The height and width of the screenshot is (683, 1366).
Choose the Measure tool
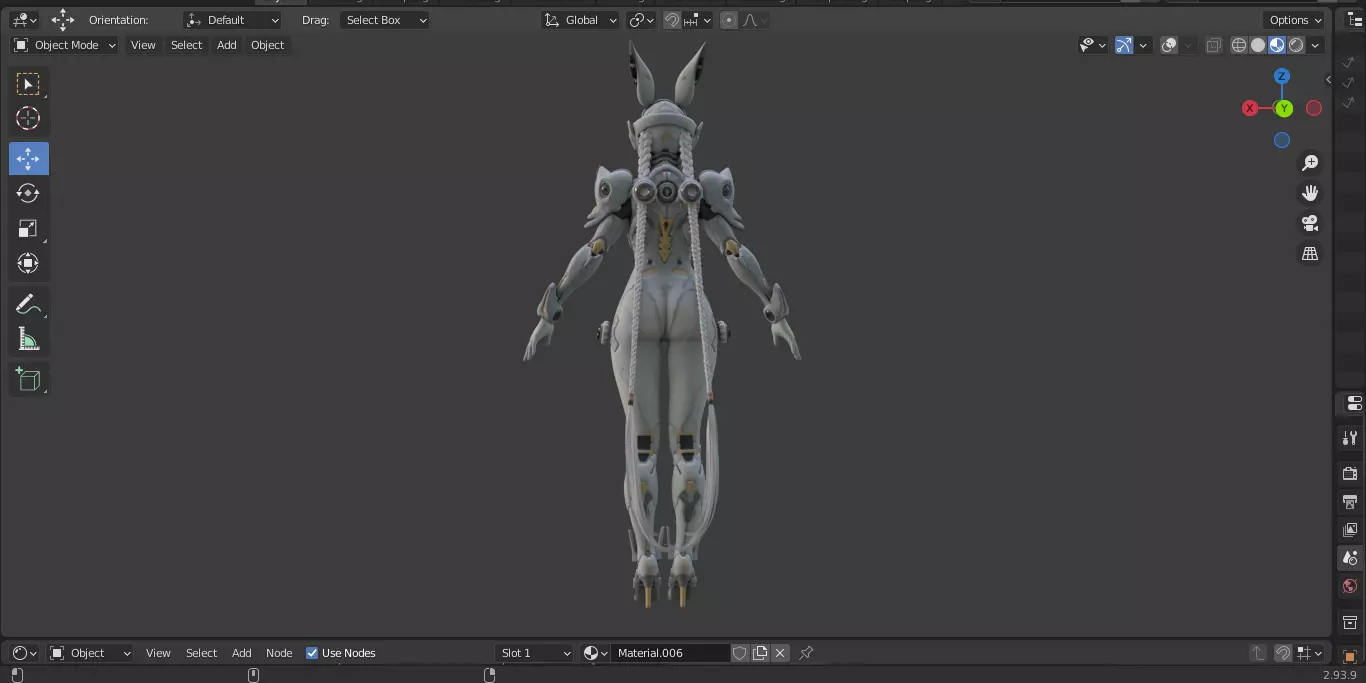[x=28, y=339]
